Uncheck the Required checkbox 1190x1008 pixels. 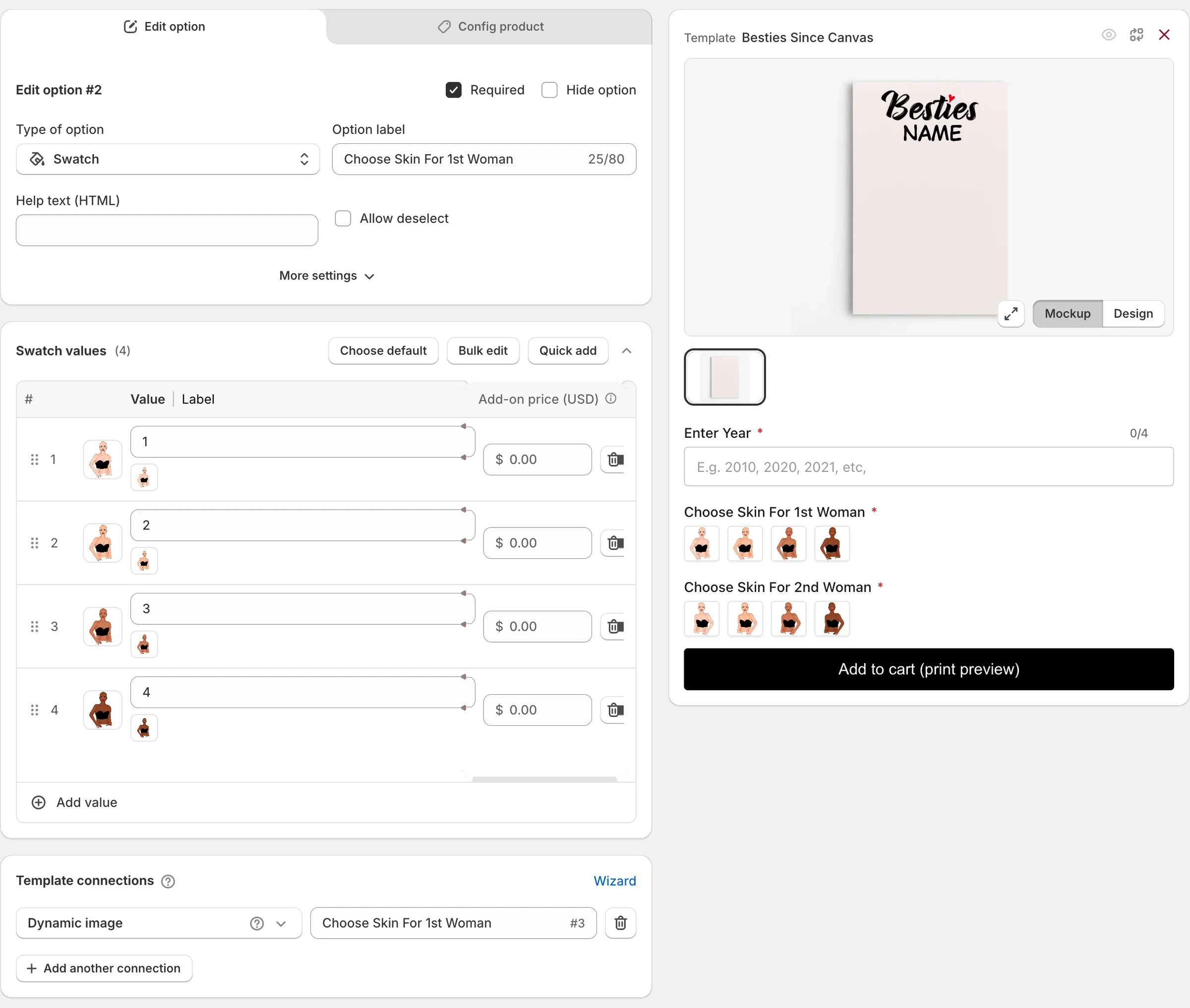454,90
